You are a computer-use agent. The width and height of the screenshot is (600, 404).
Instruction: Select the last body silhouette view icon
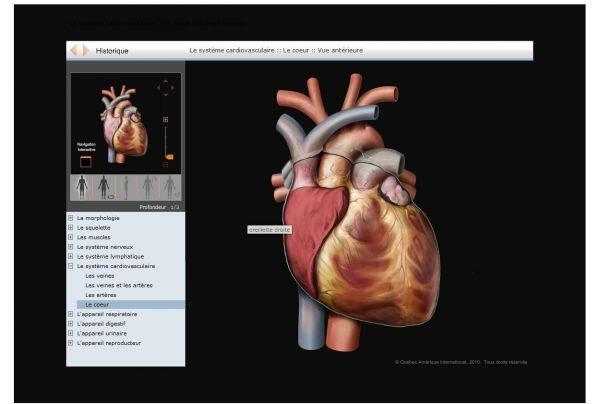tap(170, 187)
